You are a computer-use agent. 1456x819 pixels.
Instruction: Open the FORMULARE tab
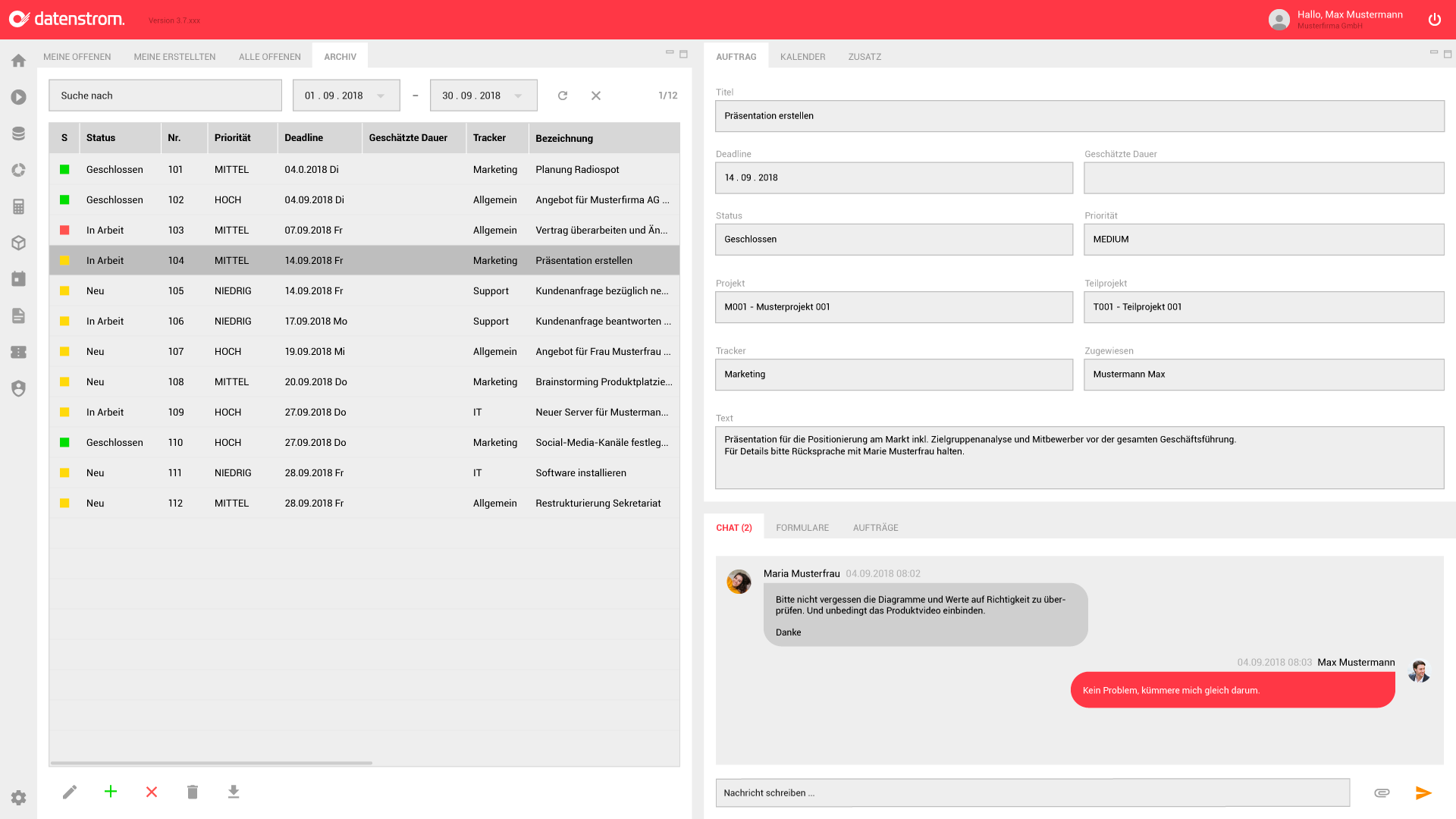(x=802, y=527)
